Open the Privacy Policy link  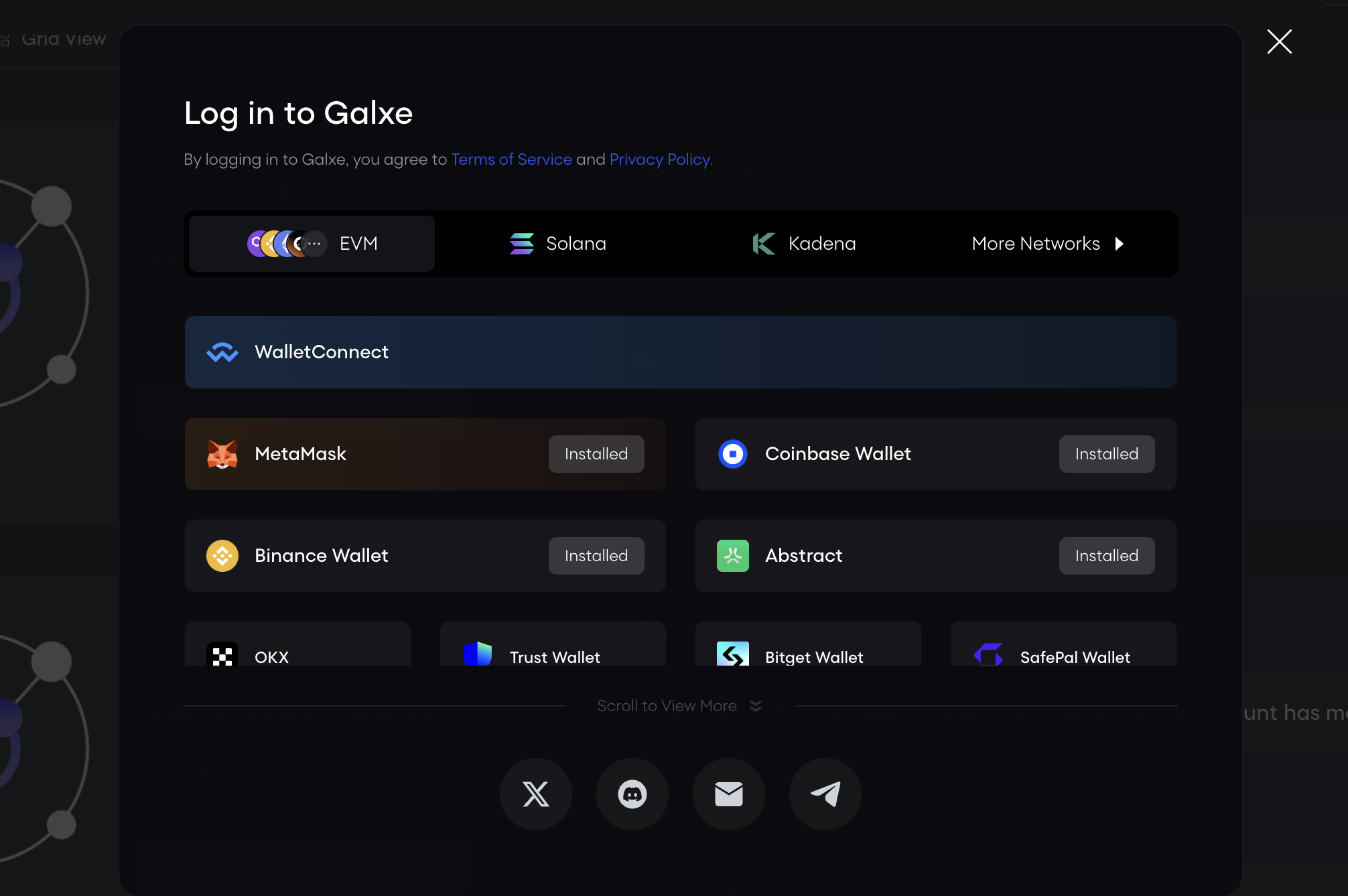[x=660, y=159]
